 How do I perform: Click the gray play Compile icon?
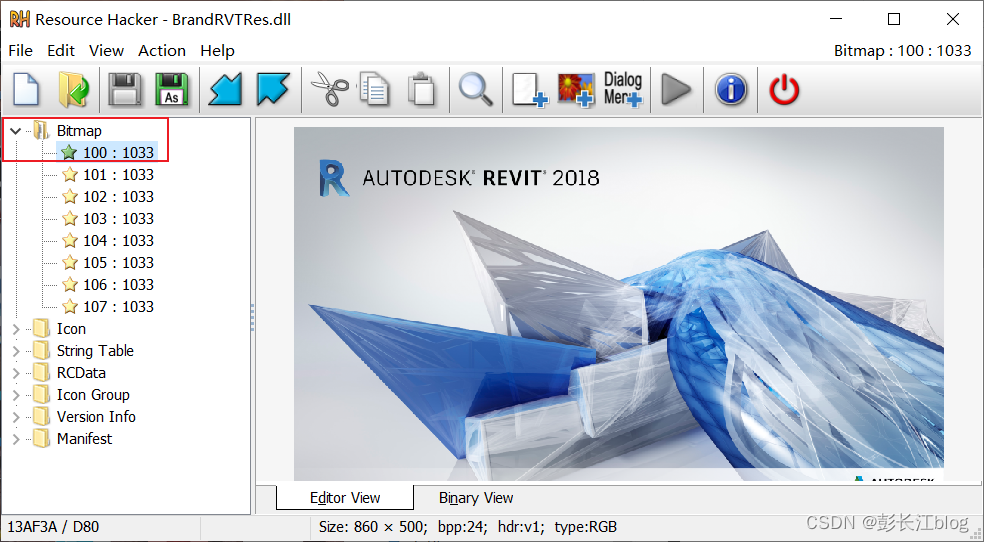click(x=676, y=90)
